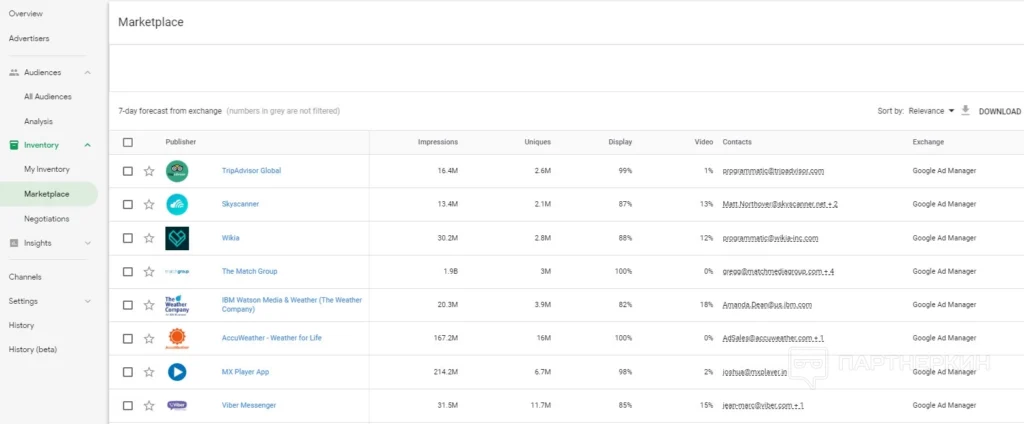This screenshot has width=1024, height=424.
Task: Collapse the Audiences section chevron
Action: pyautogui.click(x=88, y=73)
